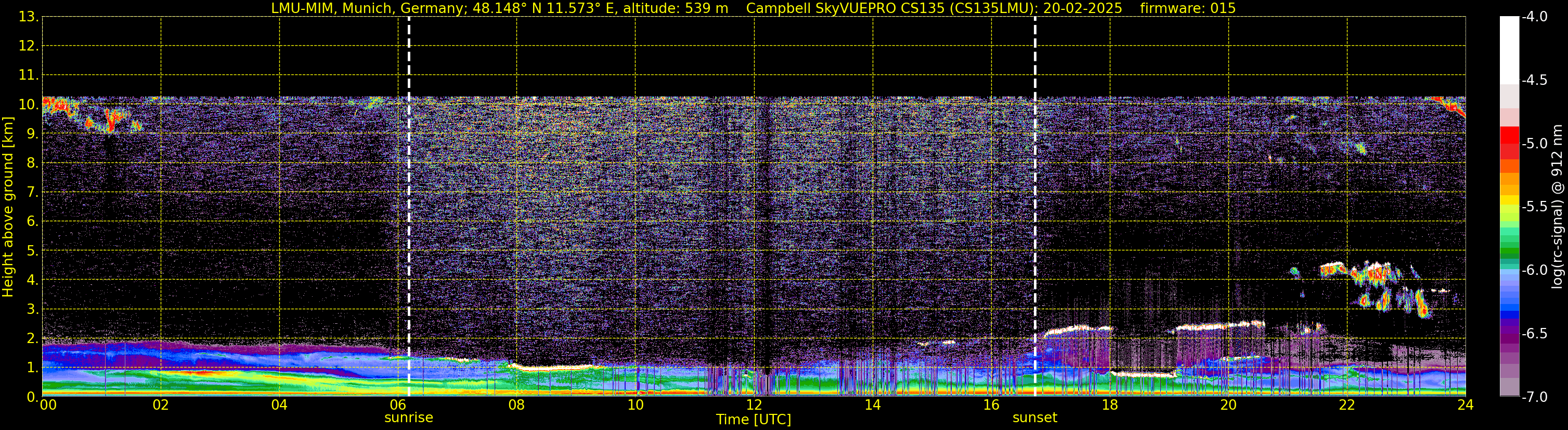This screenshot has height=430, width=1568.
Task: Click the plot title text 'LMU-MIM, Munich, Germany'
Action: 369,8
